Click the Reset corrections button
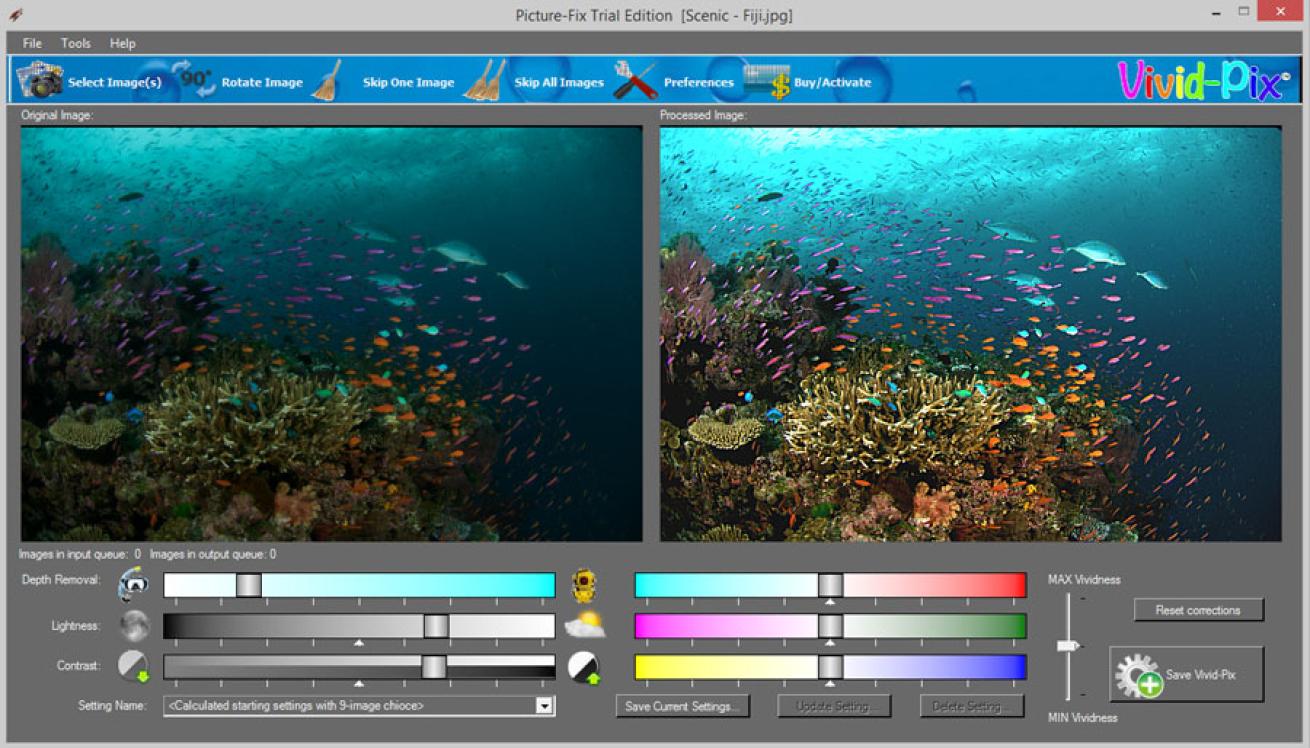The image size is (1310, 748). pyautogui.click(x=1198, y=610)
